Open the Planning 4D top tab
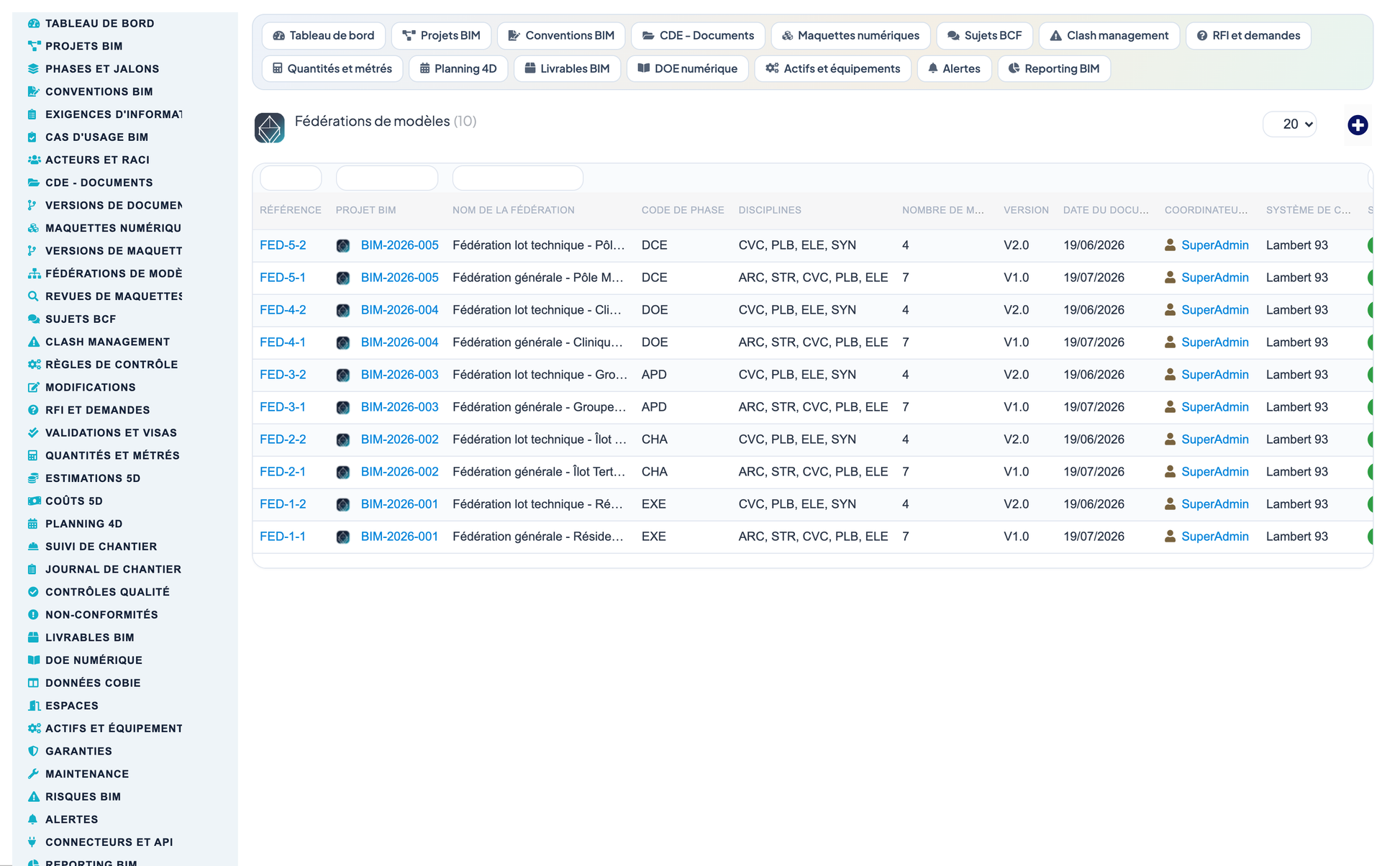Image resolution: width=1400 pixels, height=866 pixels. [x=458, y=68]
